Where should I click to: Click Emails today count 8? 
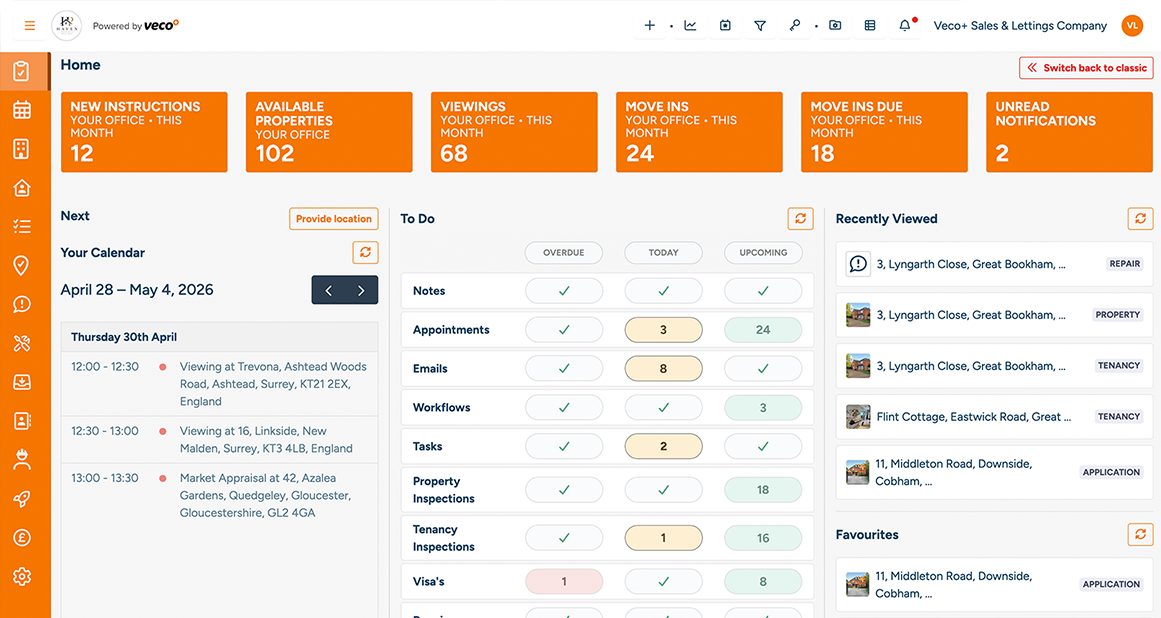(663, 369)
